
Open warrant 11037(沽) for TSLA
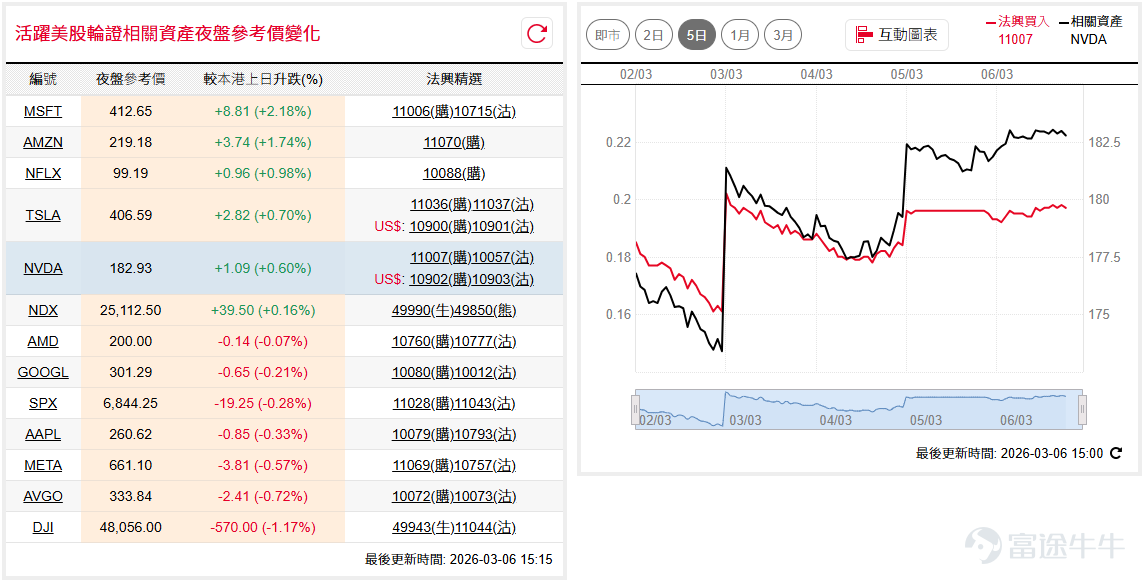coord(503,204)
